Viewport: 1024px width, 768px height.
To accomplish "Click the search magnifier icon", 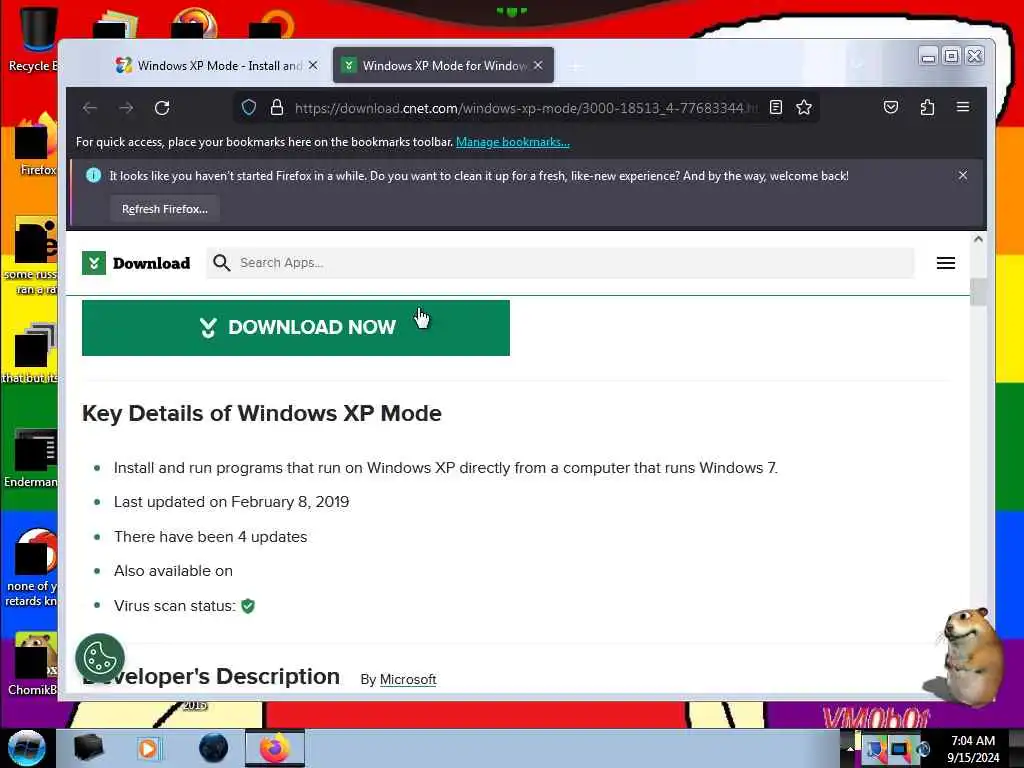I will point(222,263).
